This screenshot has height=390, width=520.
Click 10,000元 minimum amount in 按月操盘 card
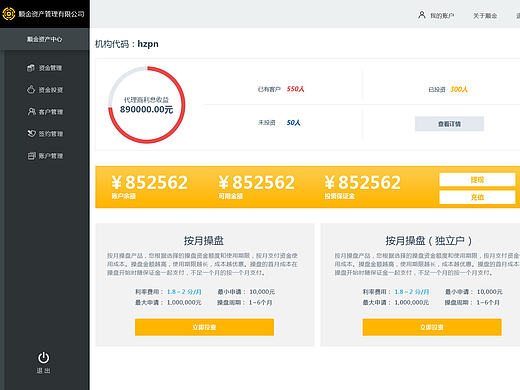(262, 292)
